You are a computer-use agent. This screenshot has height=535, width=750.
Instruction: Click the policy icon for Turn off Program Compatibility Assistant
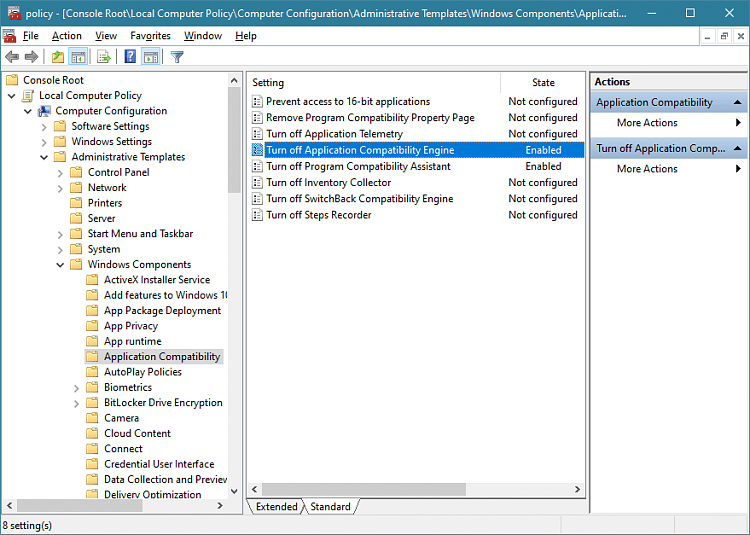(257, 166)
